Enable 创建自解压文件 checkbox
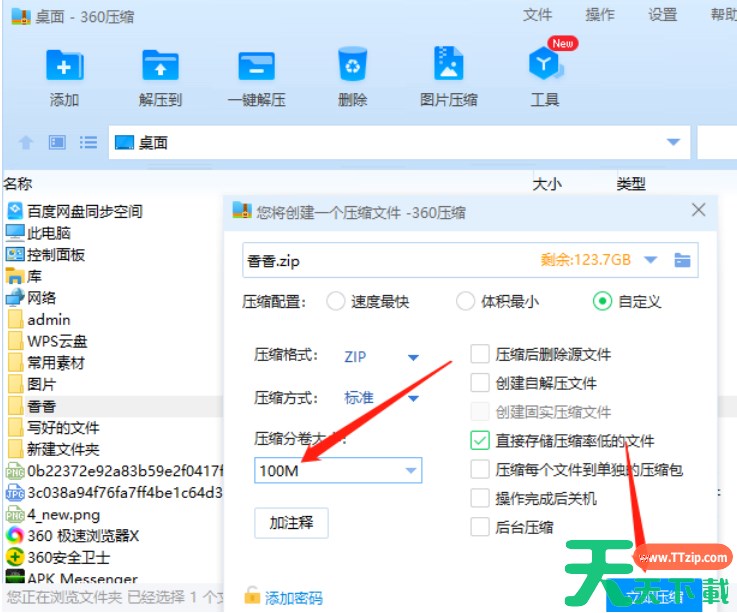This screenshot has width=737, height=613. [480, 383]
